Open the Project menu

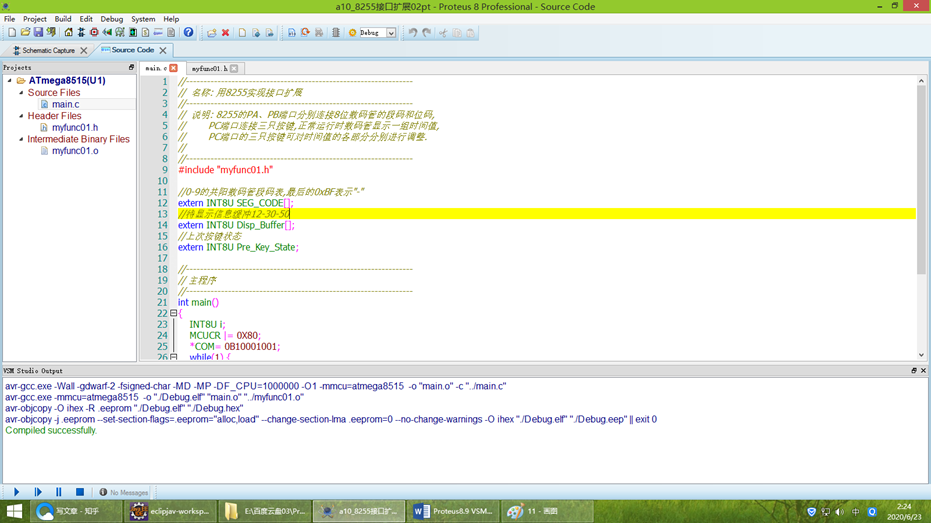(34, 19)
